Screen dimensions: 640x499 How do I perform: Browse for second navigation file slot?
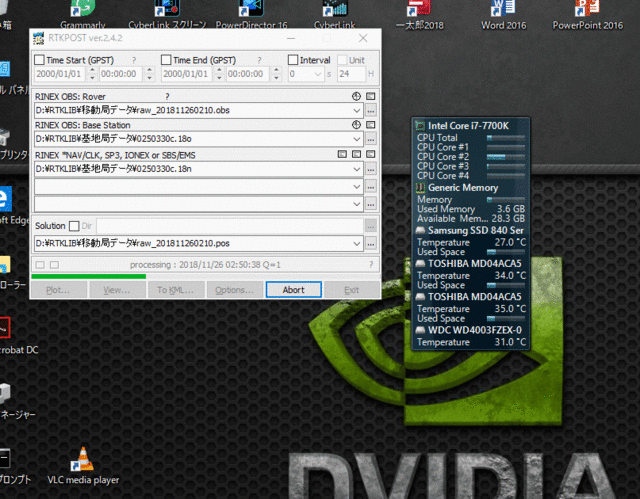371,187
